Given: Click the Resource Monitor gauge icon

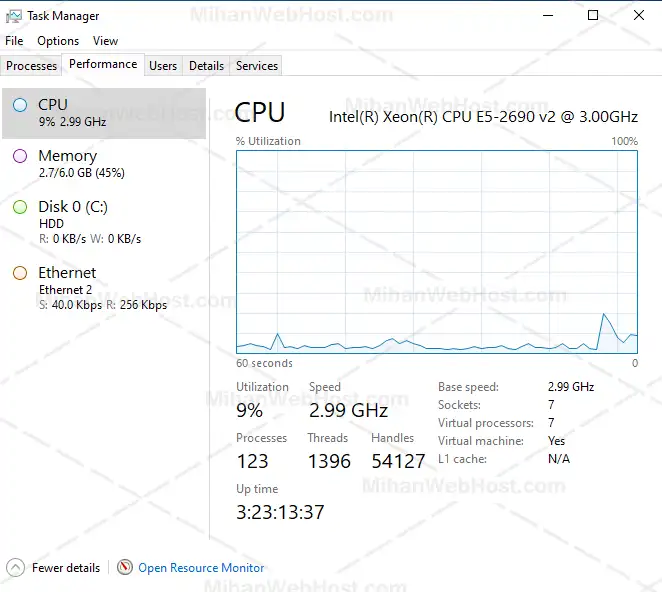Looking at the screenshot, I should point(125,568).
